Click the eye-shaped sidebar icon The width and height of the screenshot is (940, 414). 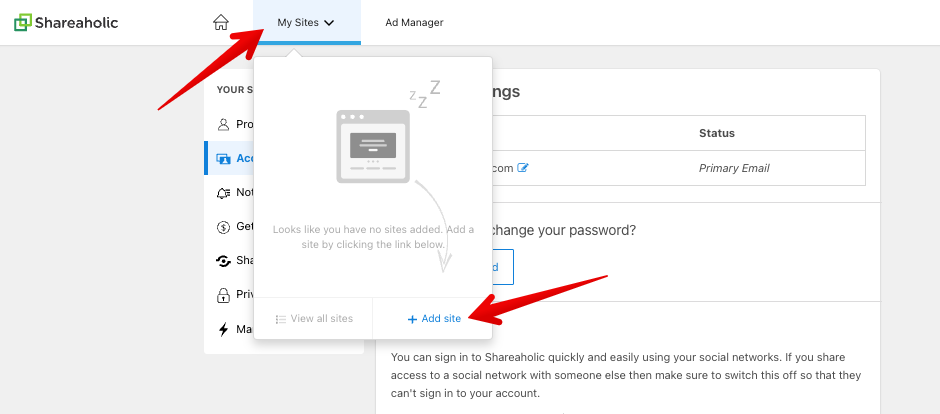[223, 261]
